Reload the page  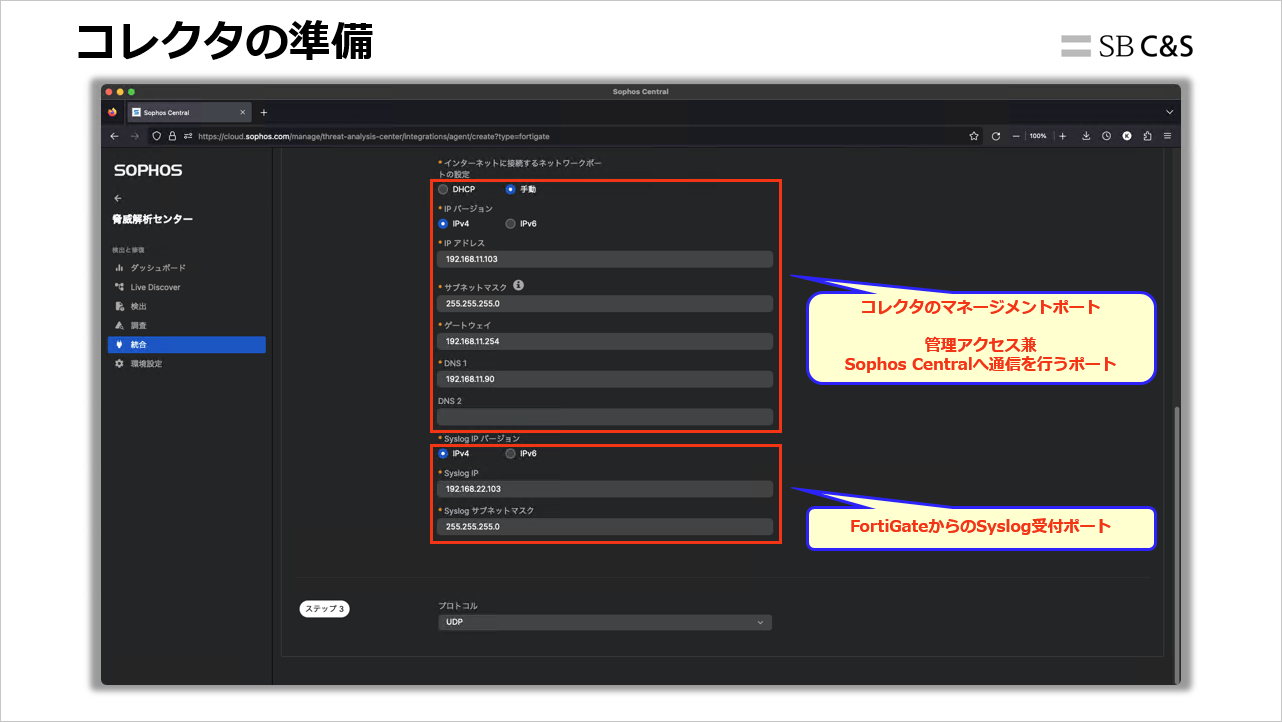click(996, 136)
